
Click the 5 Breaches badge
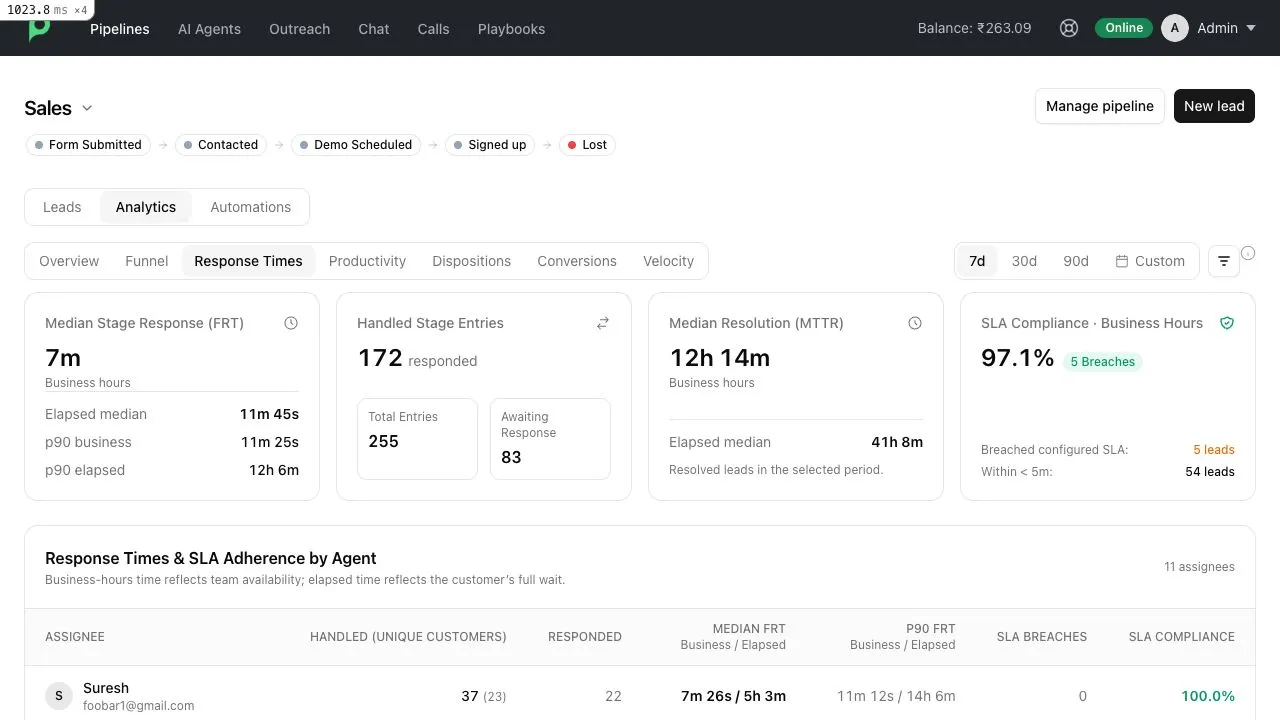click(x=1103, y=362)
